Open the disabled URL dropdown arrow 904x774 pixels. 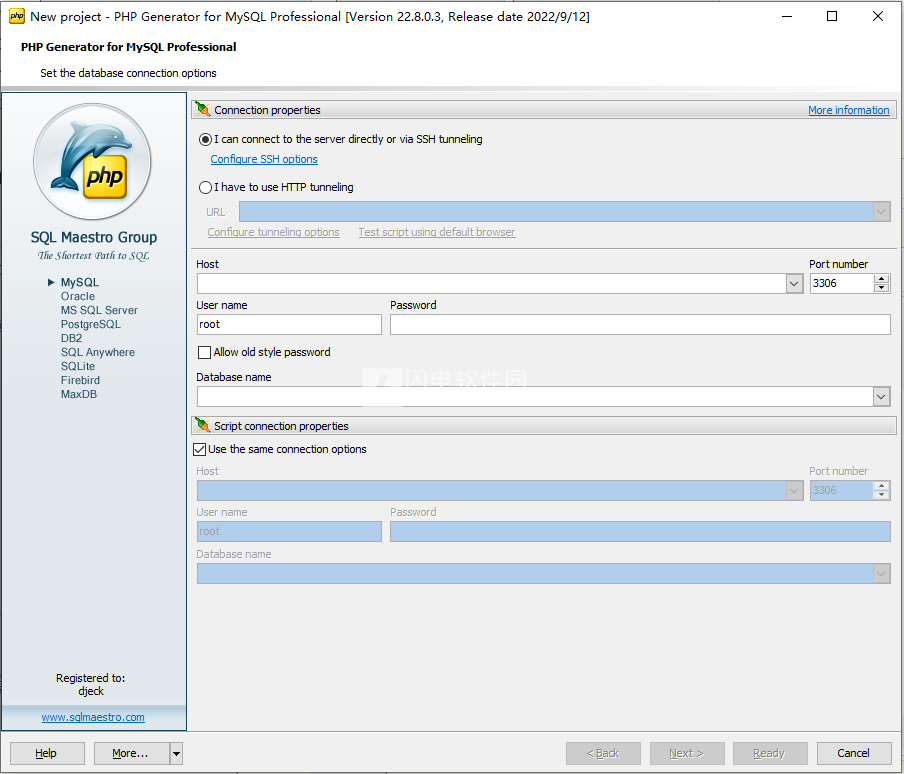pos(881,212)
